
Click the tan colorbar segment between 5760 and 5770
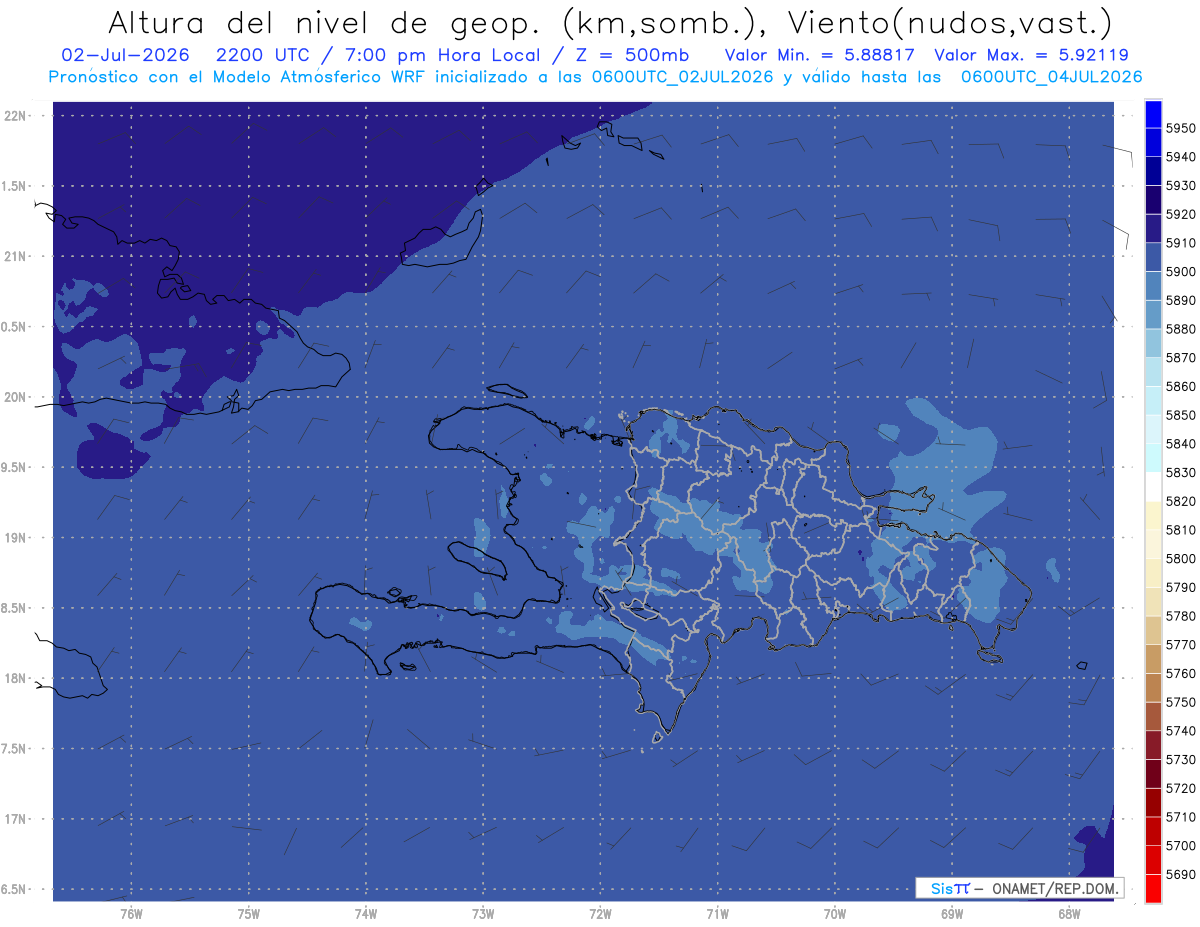1152,659
